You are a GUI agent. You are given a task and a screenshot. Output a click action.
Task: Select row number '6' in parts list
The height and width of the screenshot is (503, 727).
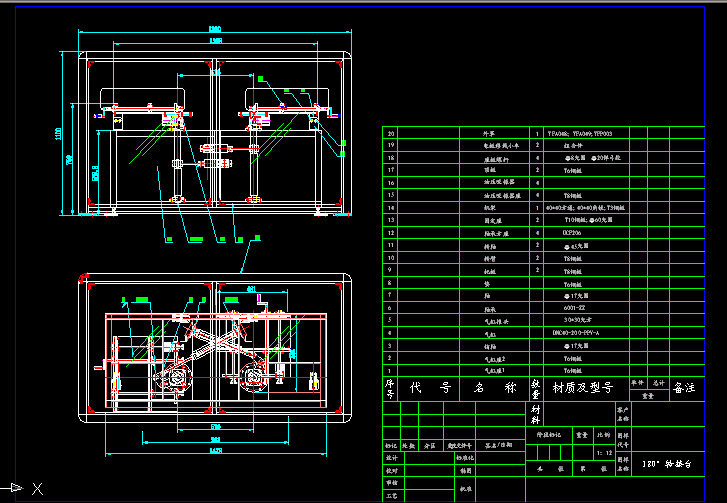coord(389,308)
